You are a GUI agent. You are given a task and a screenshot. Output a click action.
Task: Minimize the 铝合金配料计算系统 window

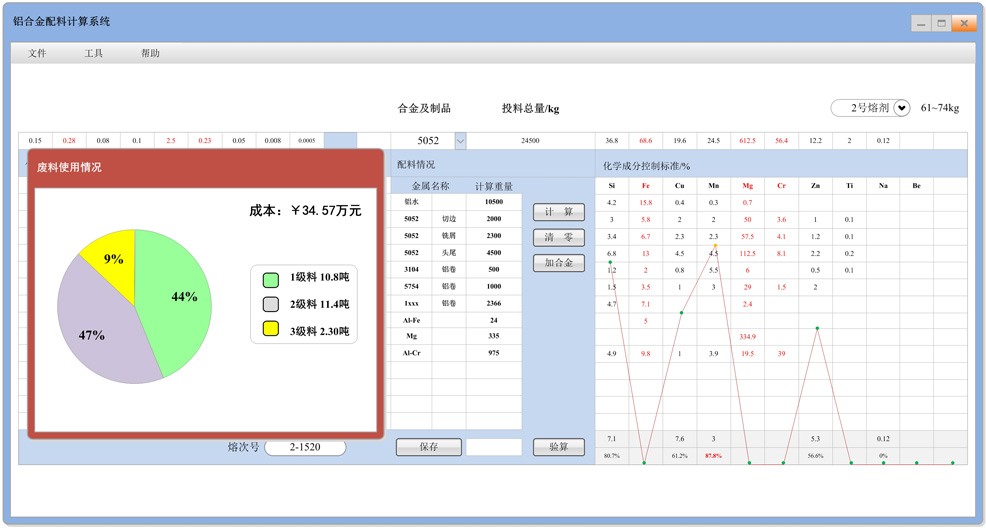(x=921, y=23)
